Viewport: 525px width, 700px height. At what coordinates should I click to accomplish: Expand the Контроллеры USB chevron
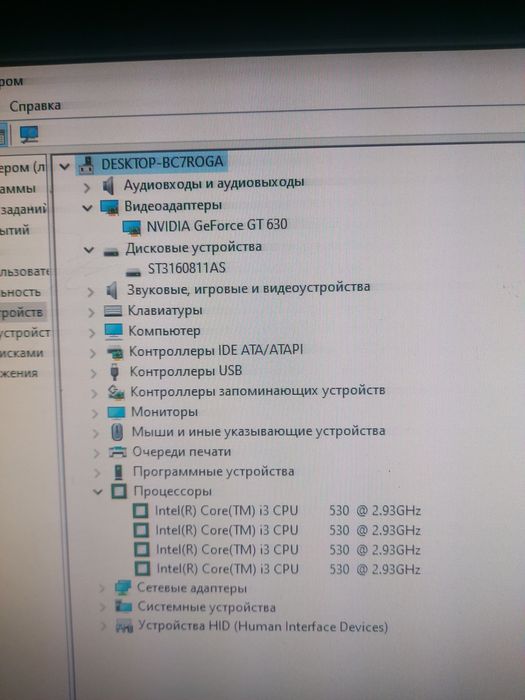(93, 373)
